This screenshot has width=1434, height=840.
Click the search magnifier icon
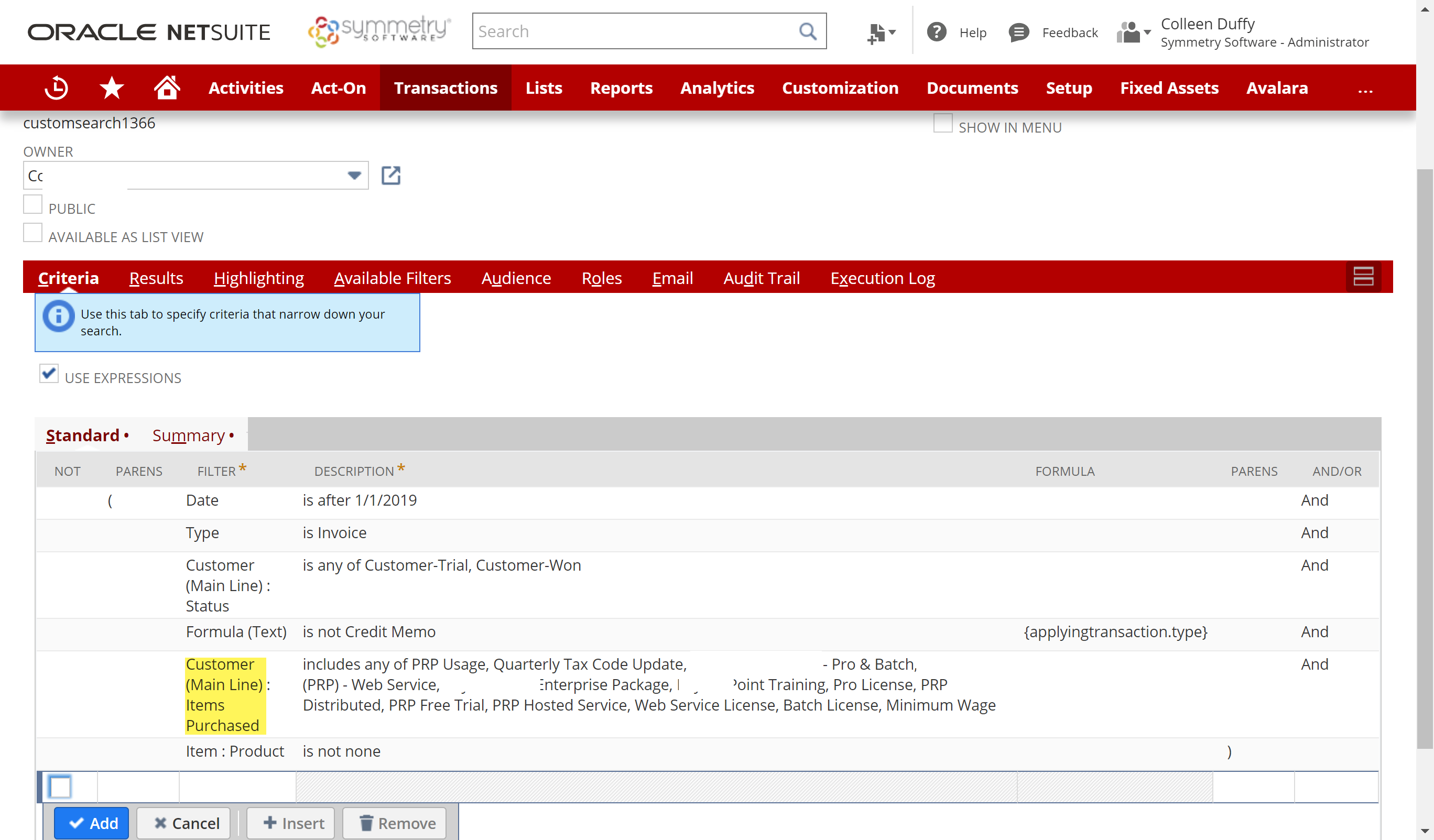[808, 31]
